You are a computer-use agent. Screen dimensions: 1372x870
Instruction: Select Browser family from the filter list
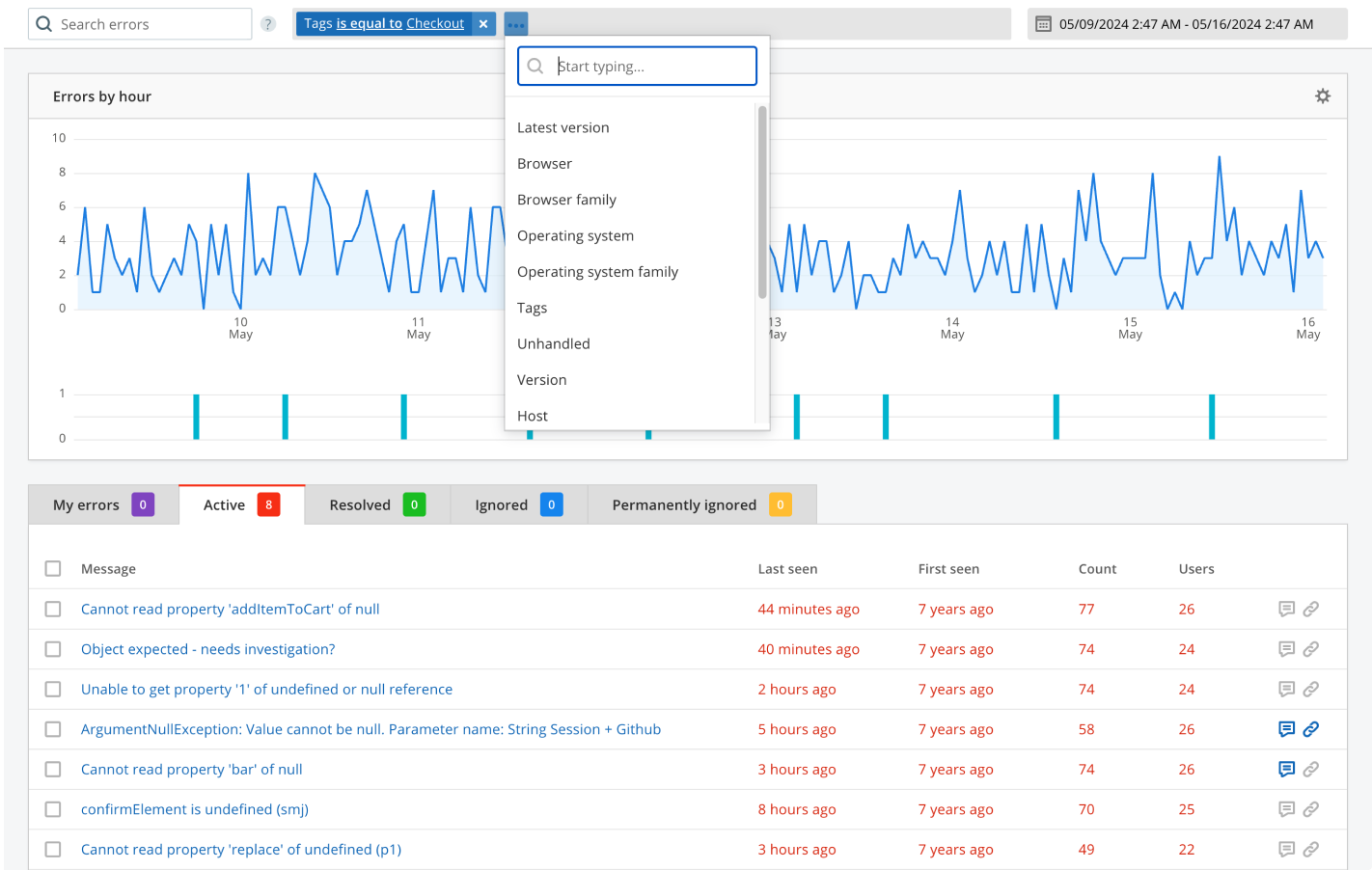566,199
